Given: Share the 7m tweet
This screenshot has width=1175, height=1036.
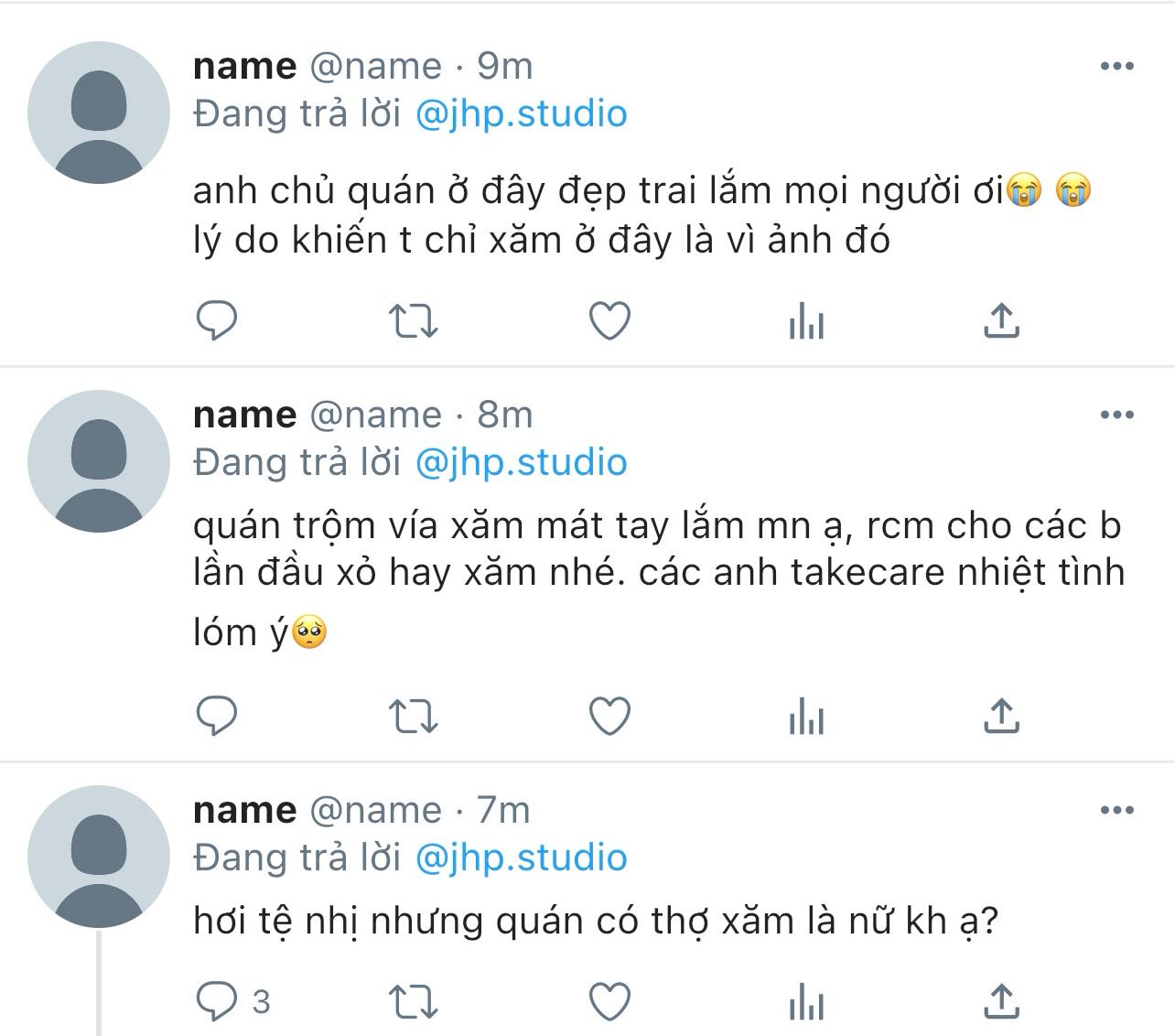Looking at the screenshot, I should 1001,1000.
